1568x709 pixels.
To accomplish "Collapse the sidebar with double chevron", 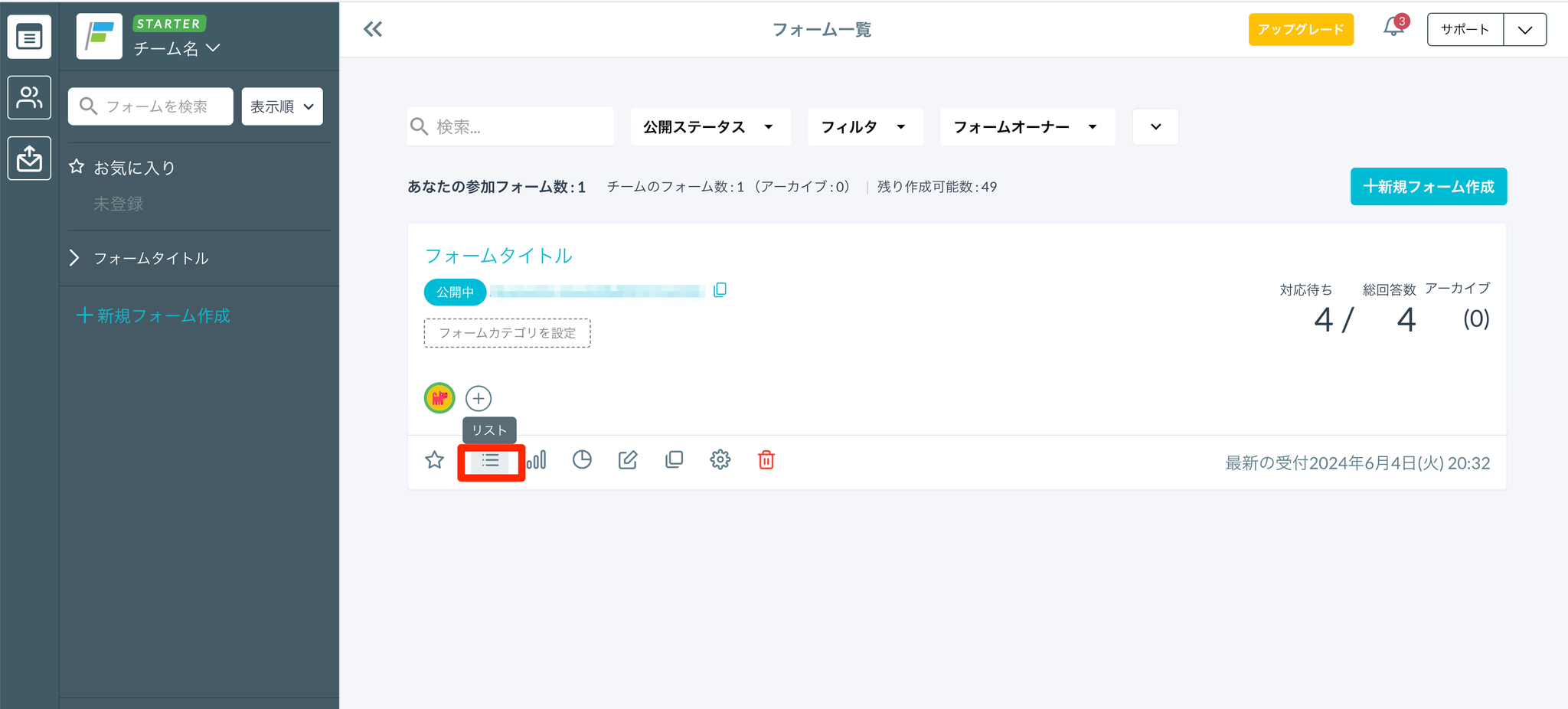I will [x=373, y=30].
